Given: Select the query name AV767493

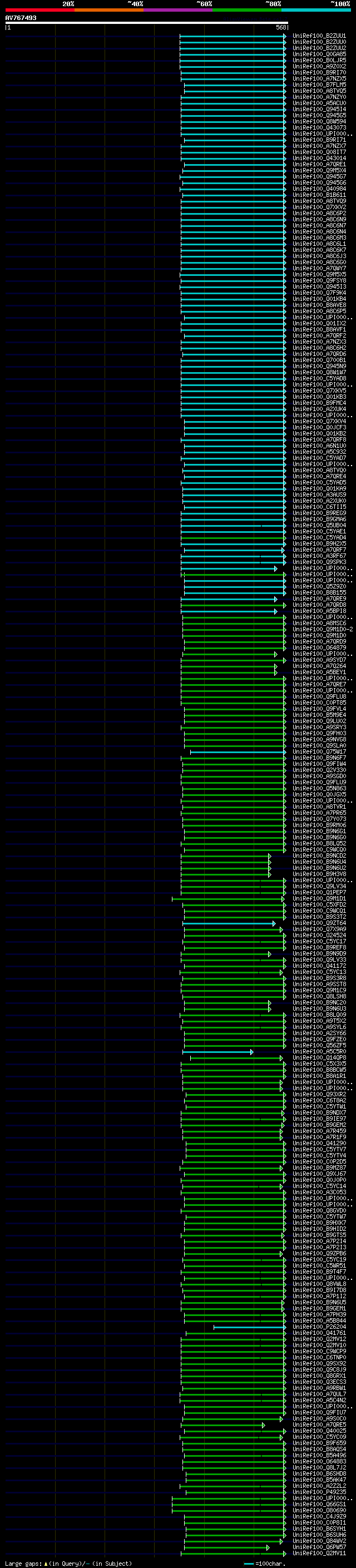Looking at the screenshot, I should pyautogui.click(x=21, y=18).
